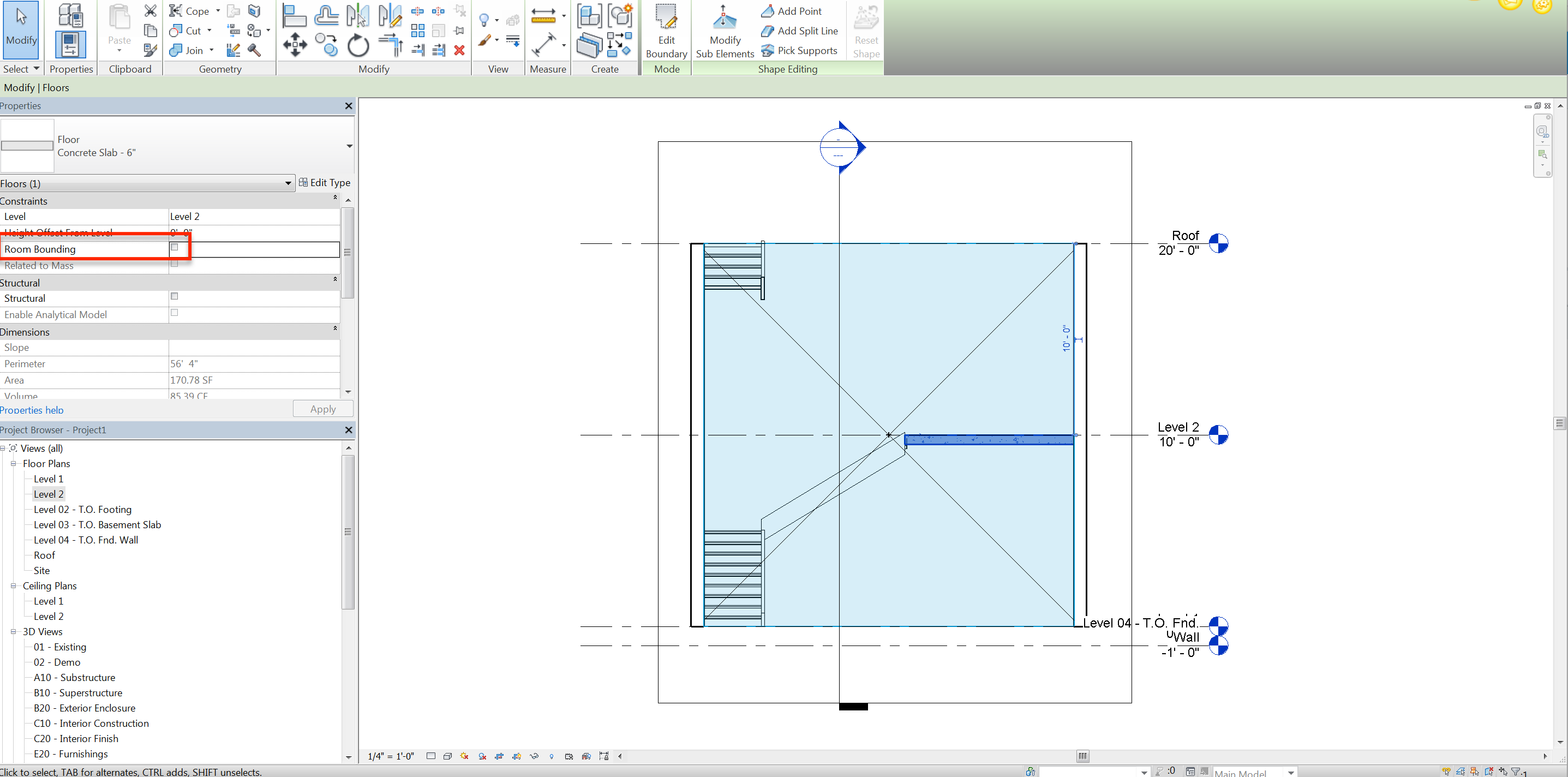Select the Align tool
The width and height of the screenshot is (1568, 777).
coord(295,15)
